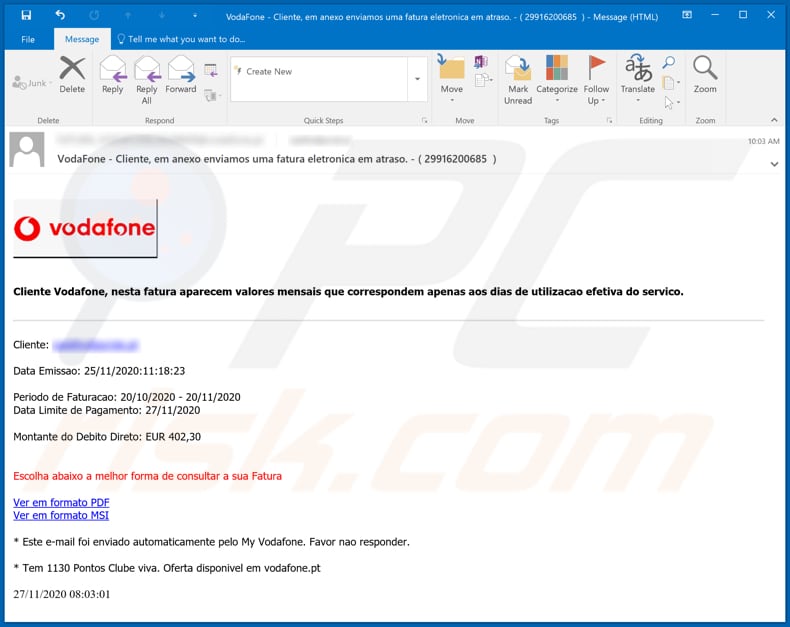
Task: Open the File tab
Action: (x=28, y=39)
